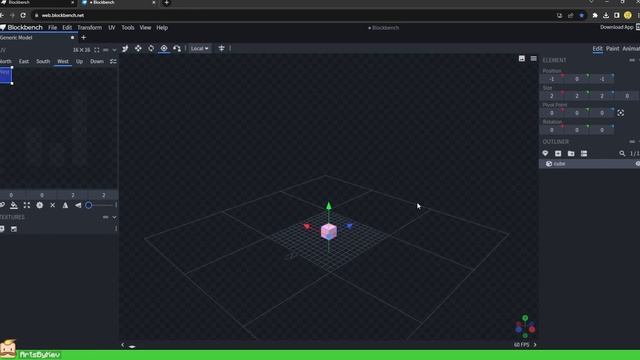The height and width of the screenshot is (360, 640).
Task: Click the Add Cube icon in Outliner
Action: tap(558, 153)
